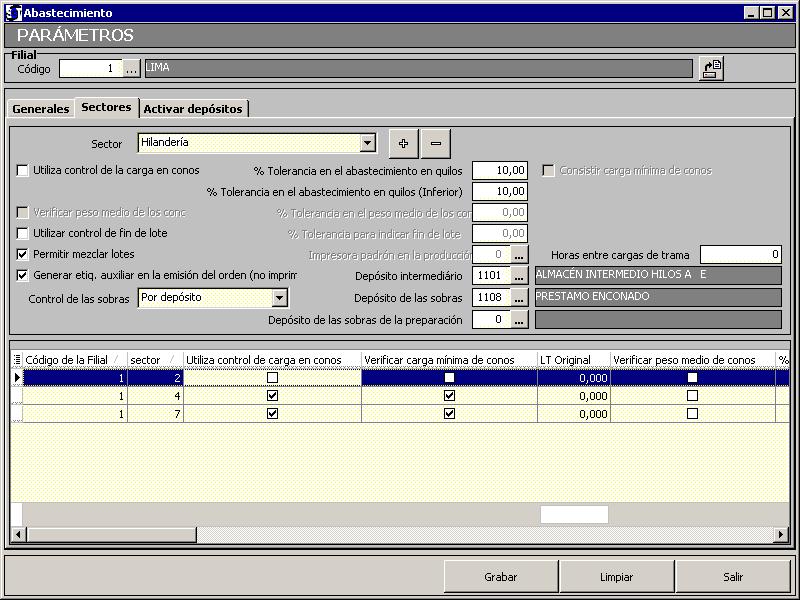Switch to the Generales tab

(x=41, y=109)
